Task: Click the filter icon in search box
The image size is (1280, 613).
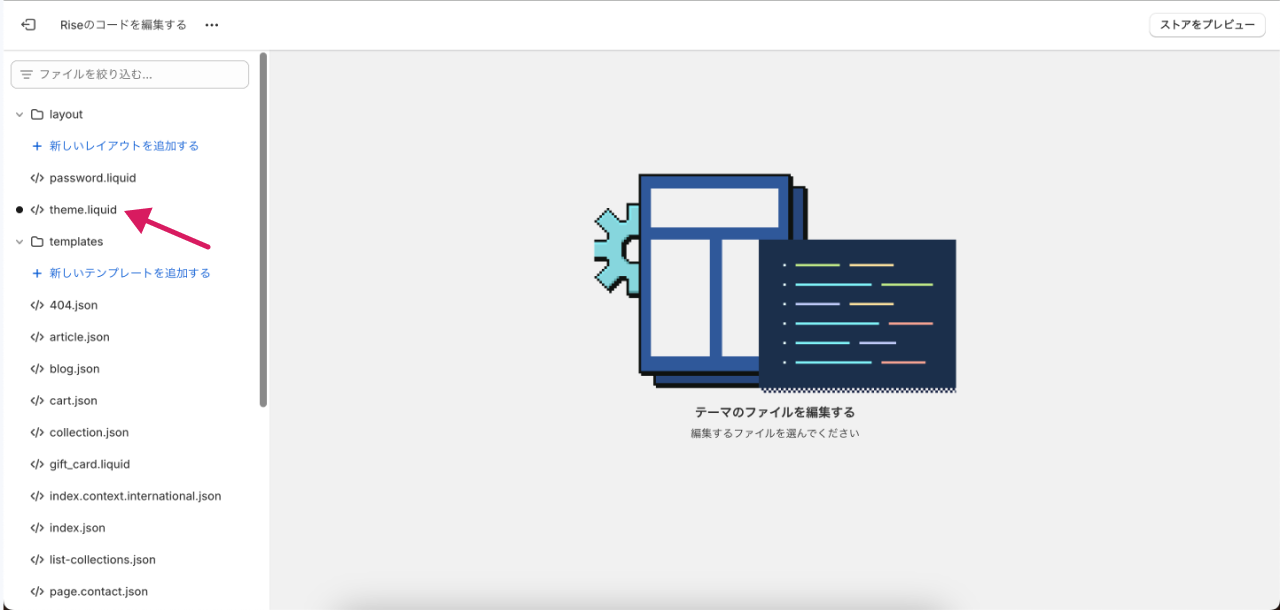Action: (26, 75)
